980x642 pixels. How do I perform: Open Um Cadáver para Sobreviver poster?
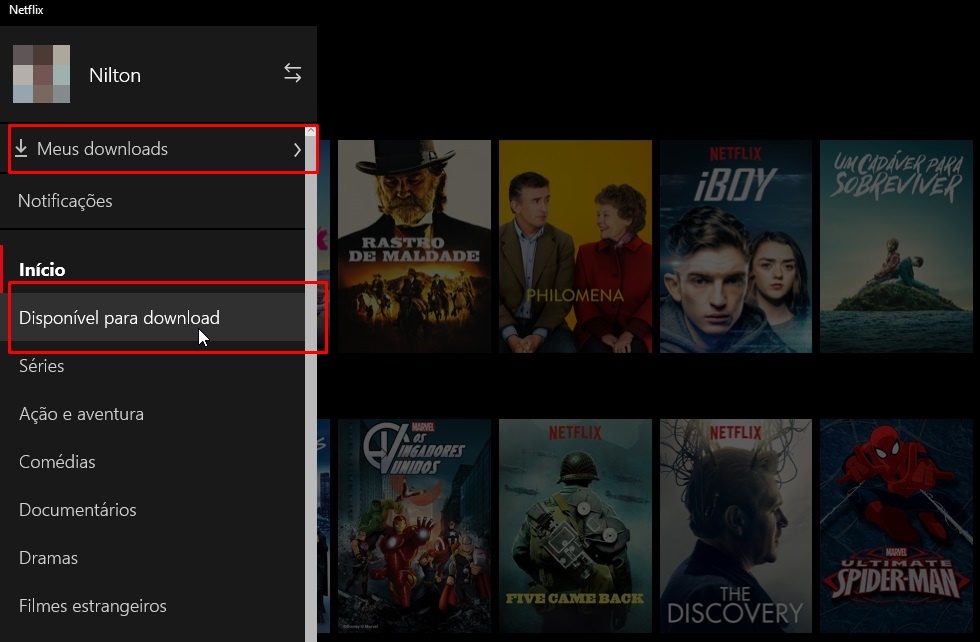pos(896,246)
